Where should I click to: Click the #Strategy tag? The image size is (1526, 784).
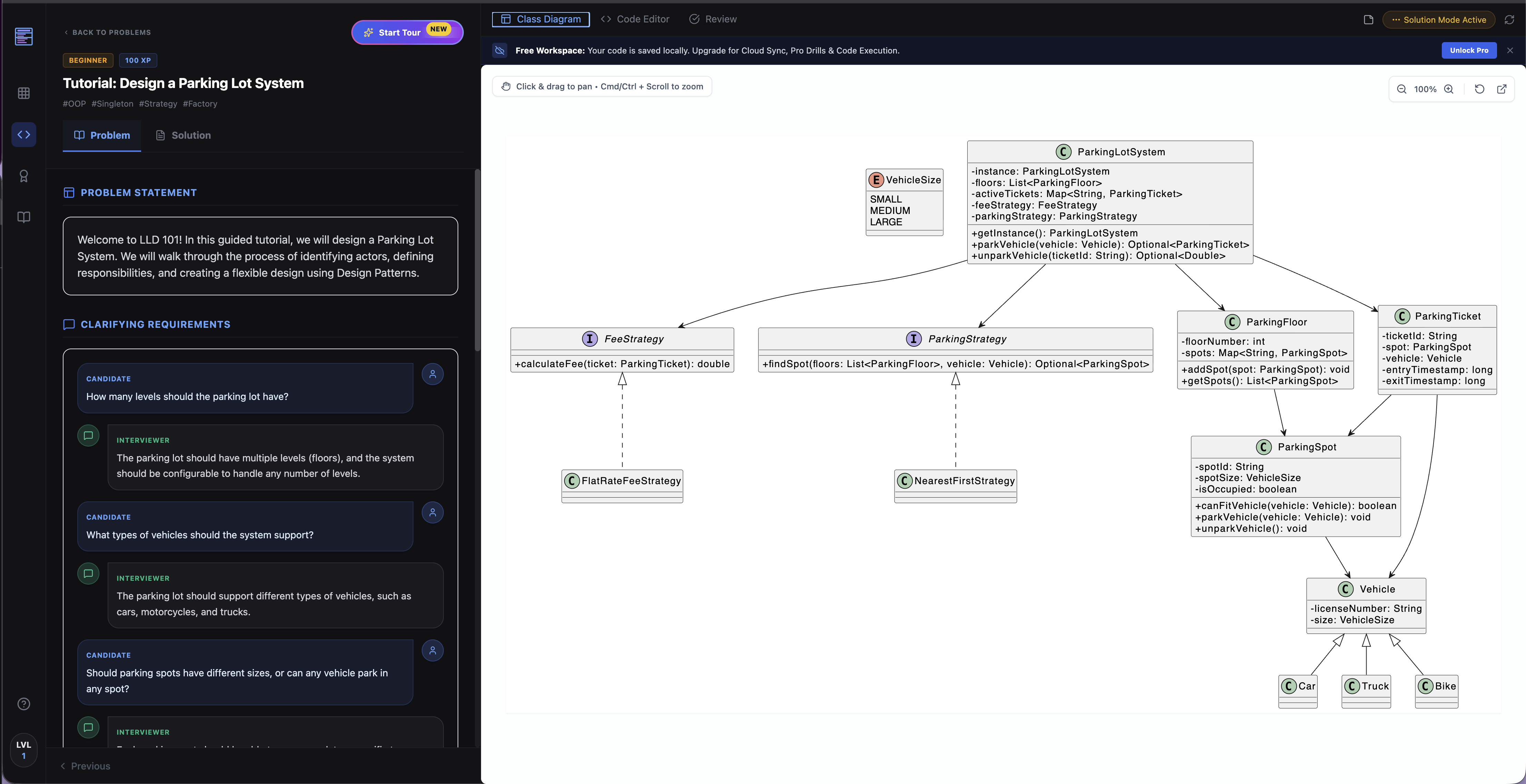158,104
